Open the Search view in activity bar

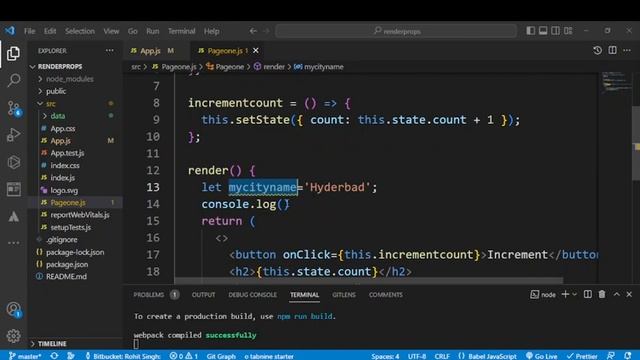pos(13,80)
